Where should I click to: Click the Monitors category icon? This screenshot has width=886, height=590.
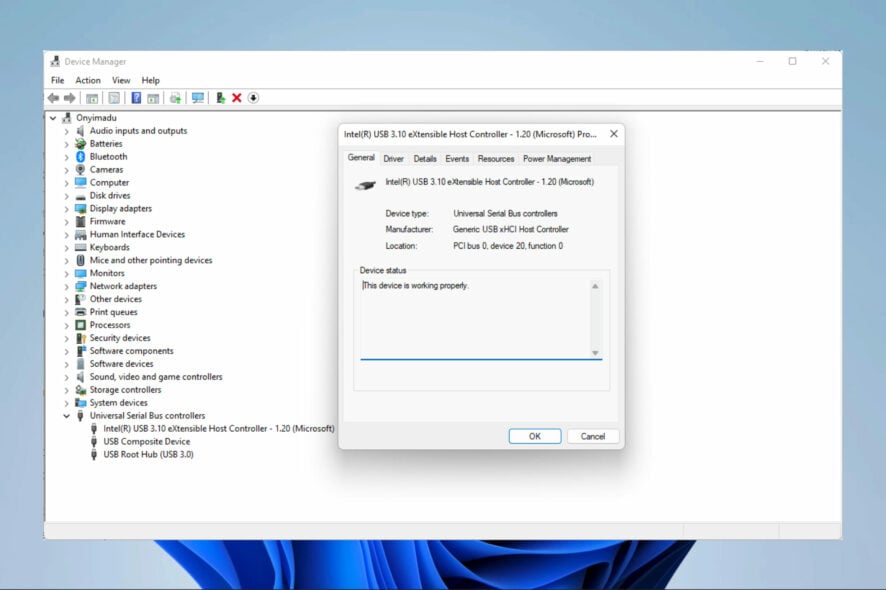[x=80, y=274]
